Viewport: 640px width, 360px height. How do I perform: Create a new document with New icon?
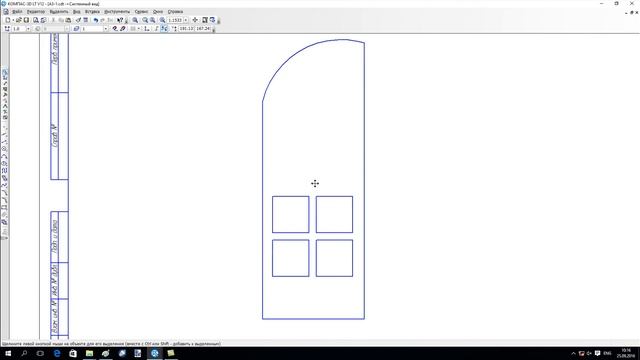8,20
